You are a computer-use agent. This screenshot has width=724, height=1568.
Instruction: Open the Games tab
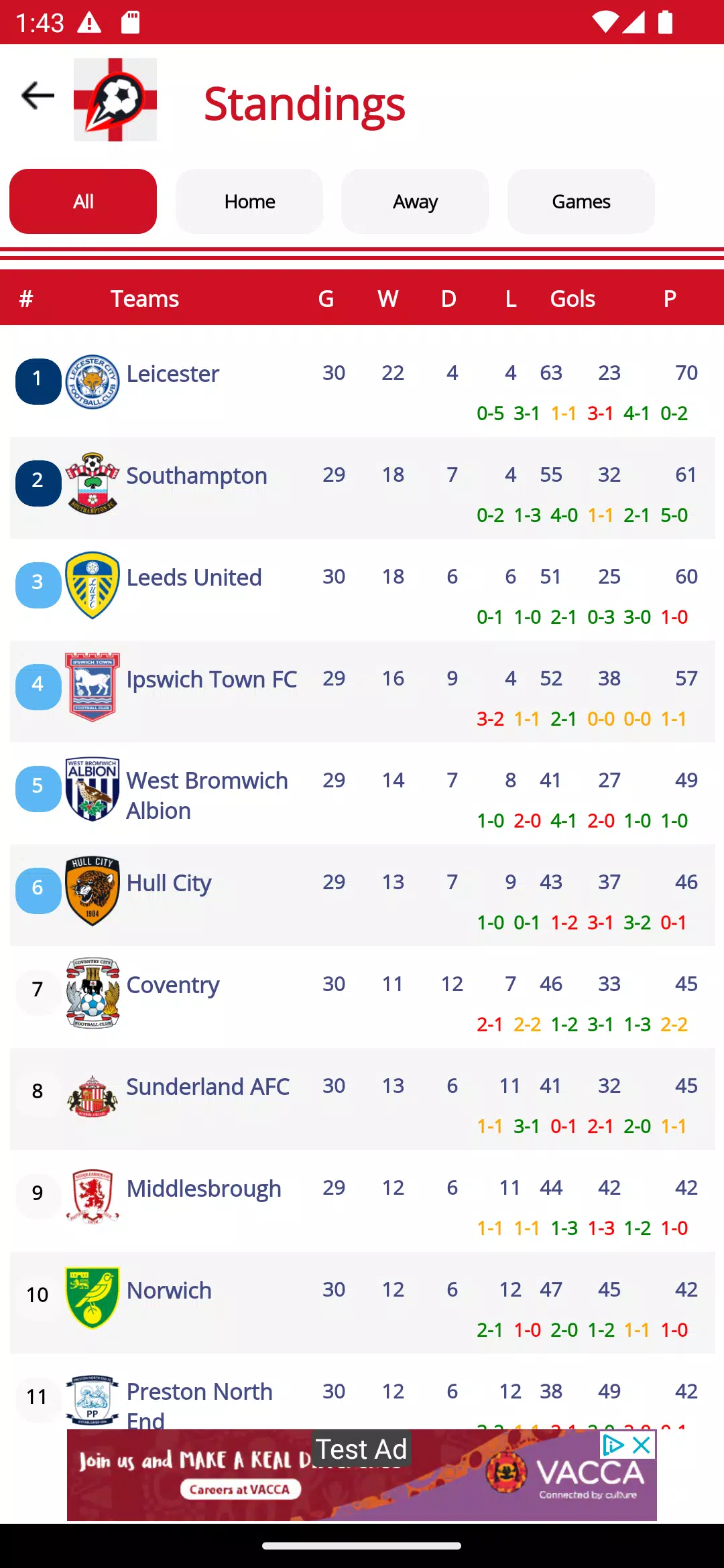581,202
